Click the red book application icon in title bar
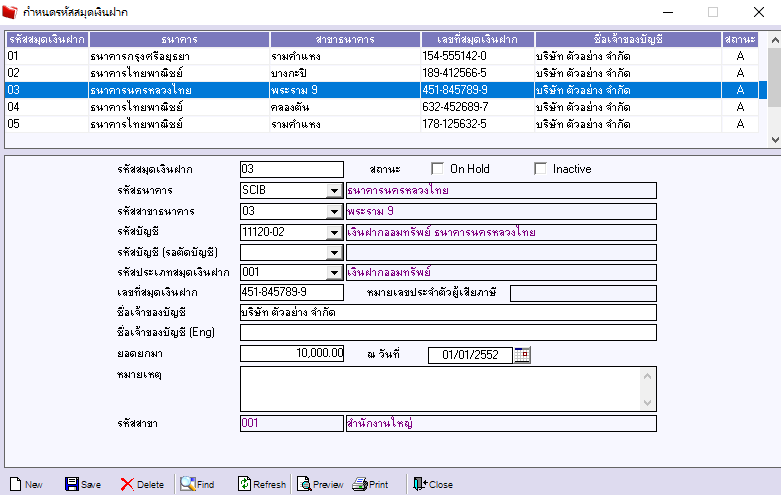The image size is (781, 495). [x=10, y=12]
